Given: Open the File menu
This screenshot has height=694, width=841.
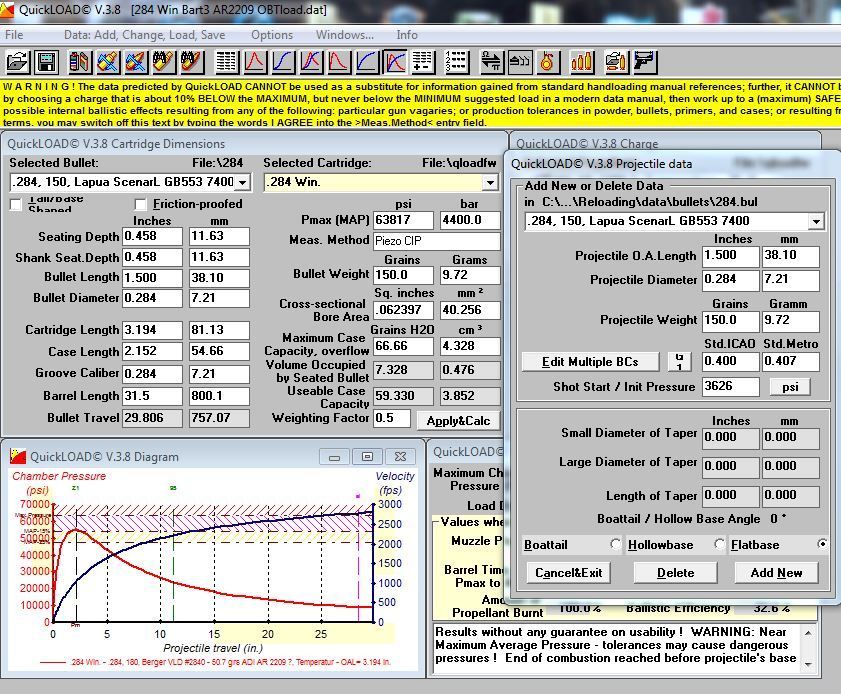Looking at the screenshot, I should [14, 35].
